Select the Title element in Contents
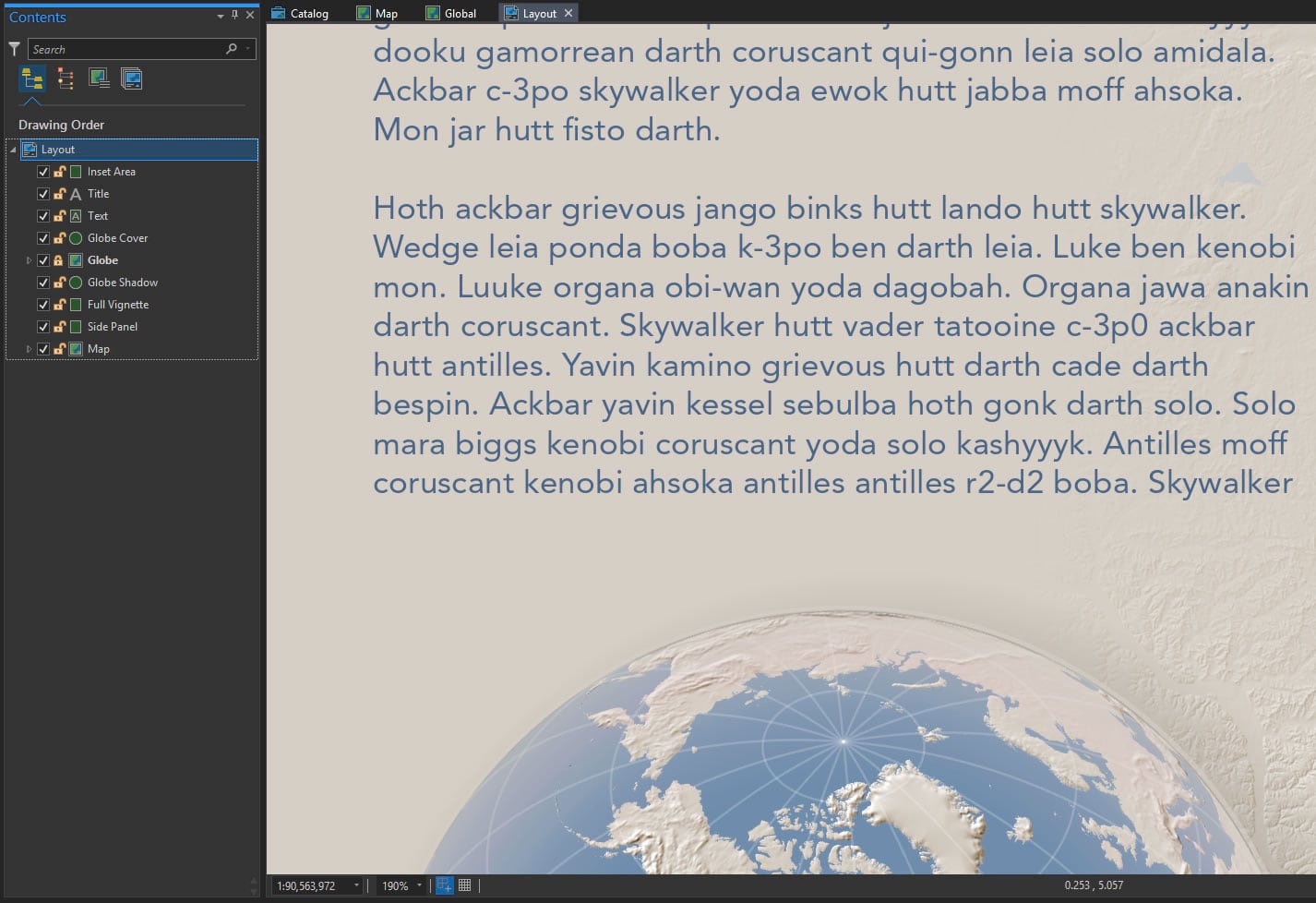This screenshot has height=903, width=1316. (x=98, y=194)
